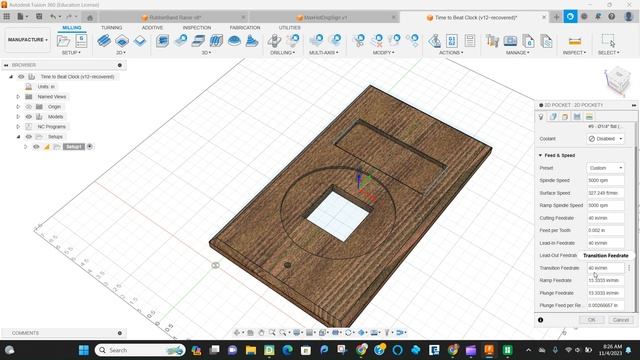Open the 2D Pocket Passes tab icon

[x=577, y=117]
